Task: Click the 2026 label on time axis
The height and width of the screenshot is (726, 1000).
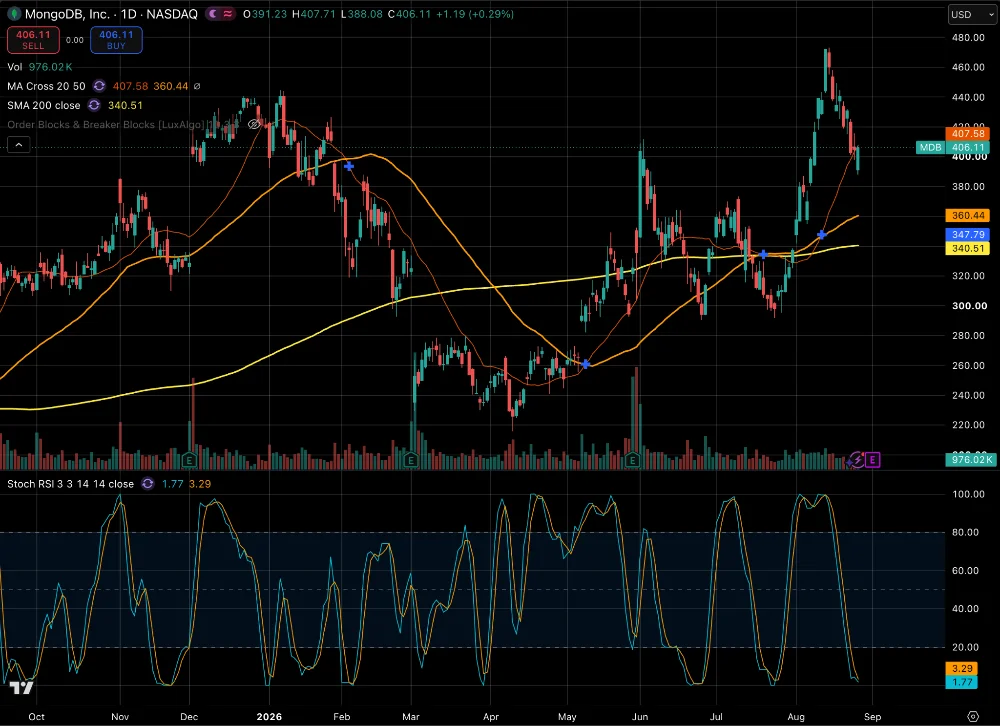Action: [269, 716]
